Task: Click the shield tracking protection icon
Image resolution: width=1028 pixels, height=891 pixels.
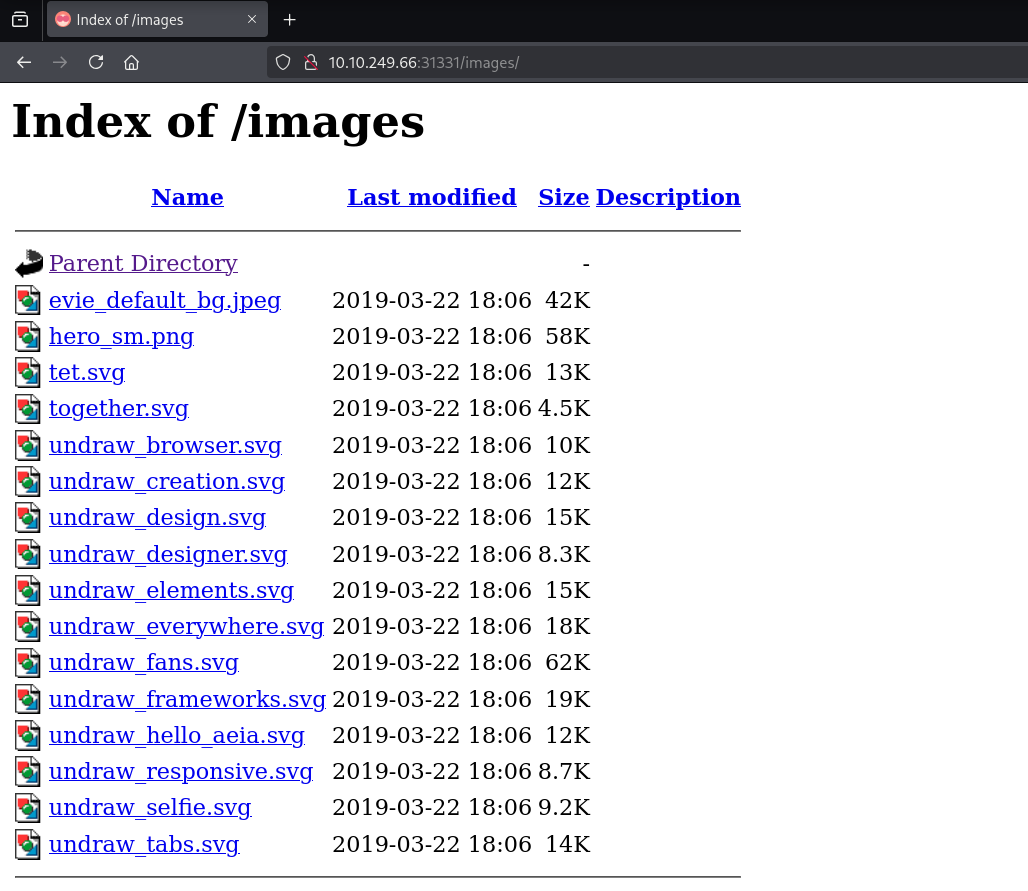Action: (x=283, y=62)
